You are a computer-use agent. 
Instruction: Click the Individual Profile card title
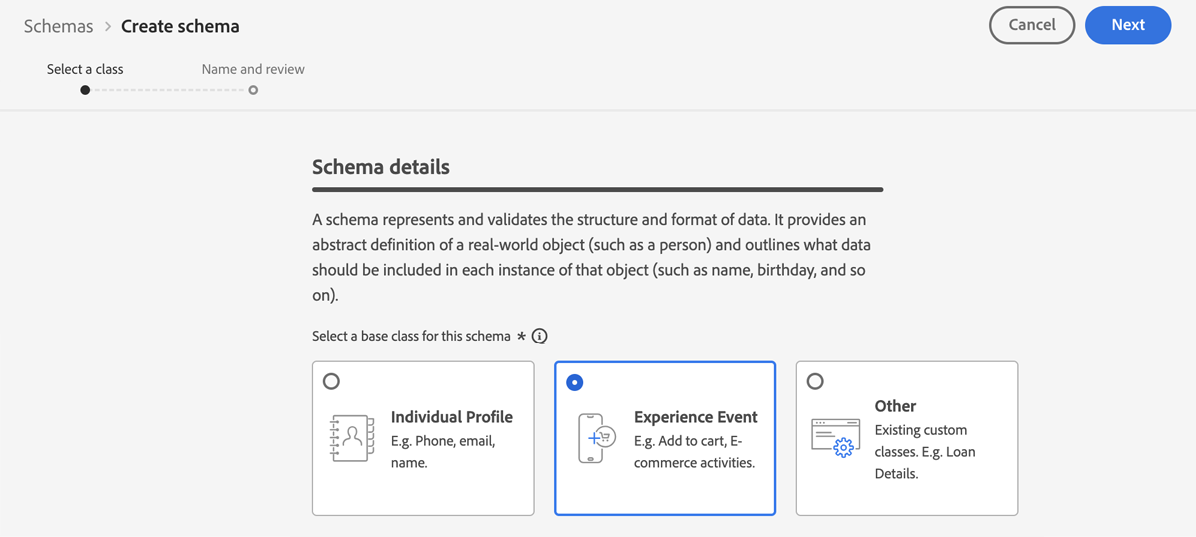coord(451,417)
